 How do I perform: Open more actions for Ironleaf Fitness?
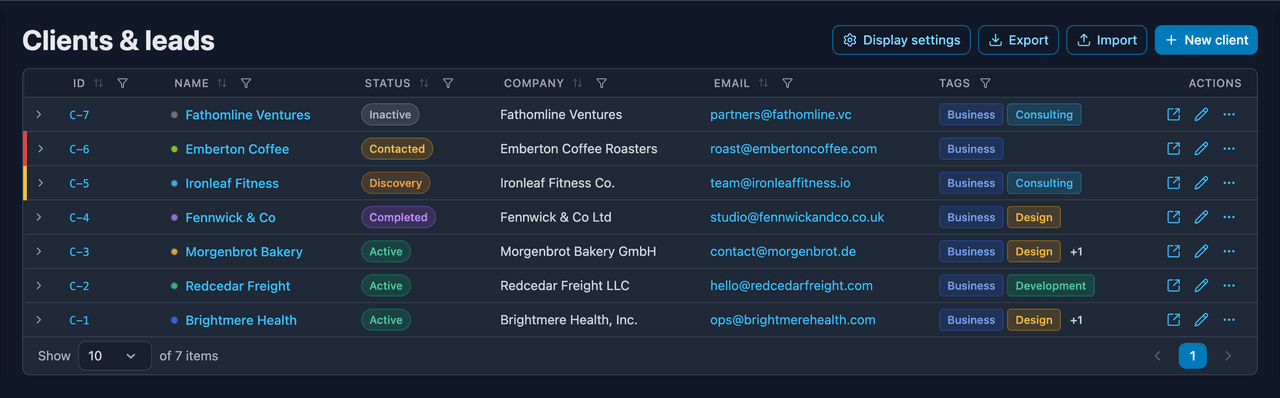[1229, 183]
